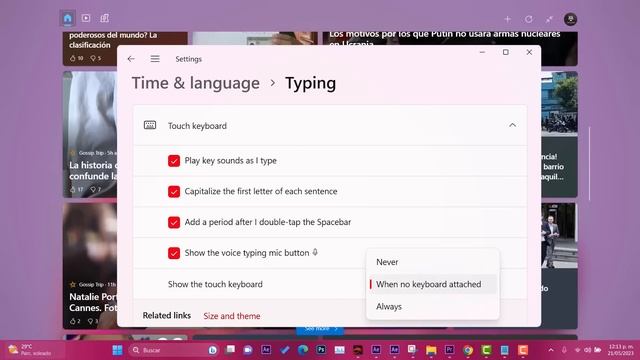Open Task View from the taskbar
Image resolution: width=640 pixels, height=360 pixels.
(x=230, y=350)
